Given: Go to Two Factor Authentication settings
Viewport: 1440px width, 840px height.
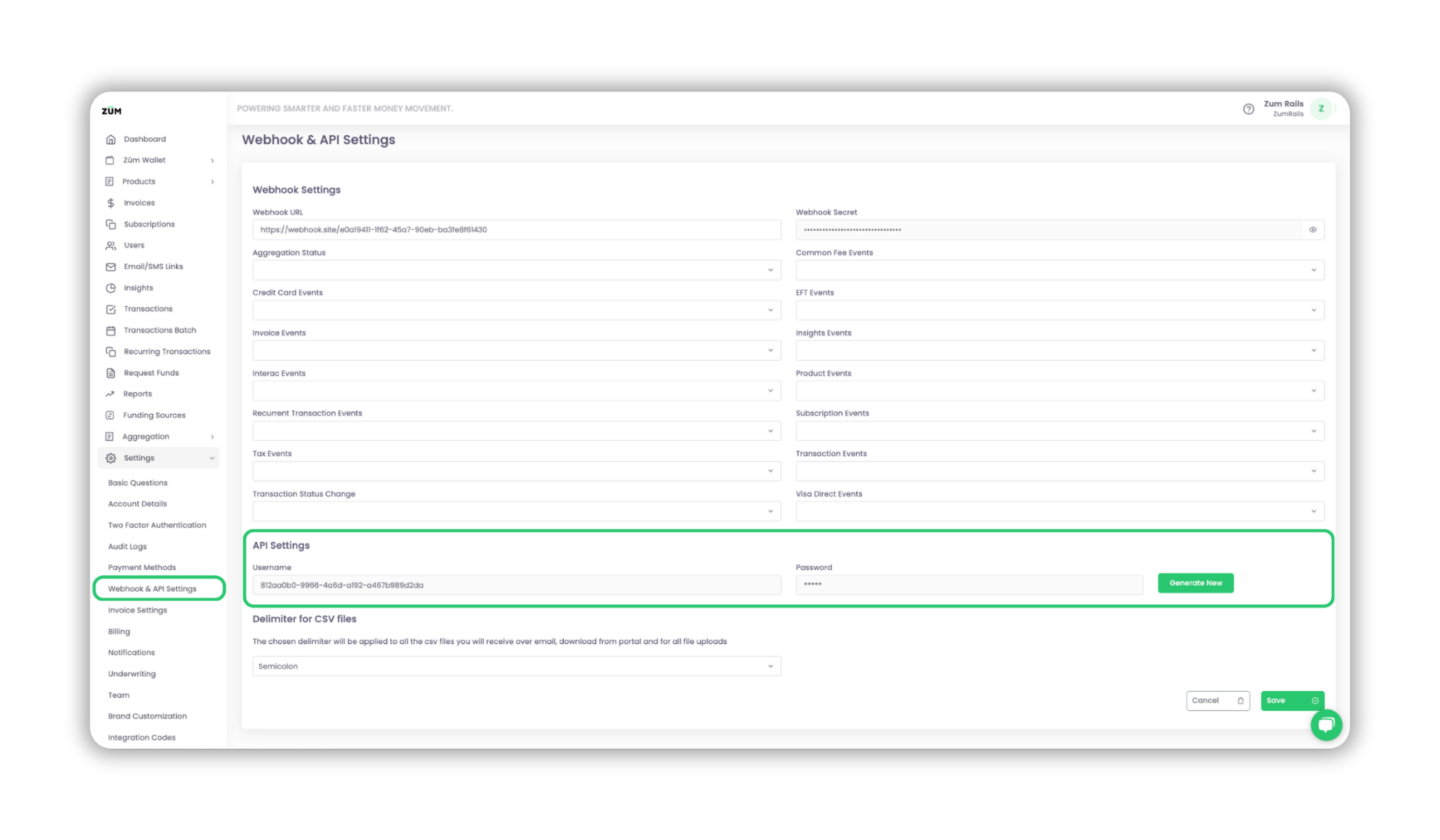Looking at the screenshot, I should point(157,525).
